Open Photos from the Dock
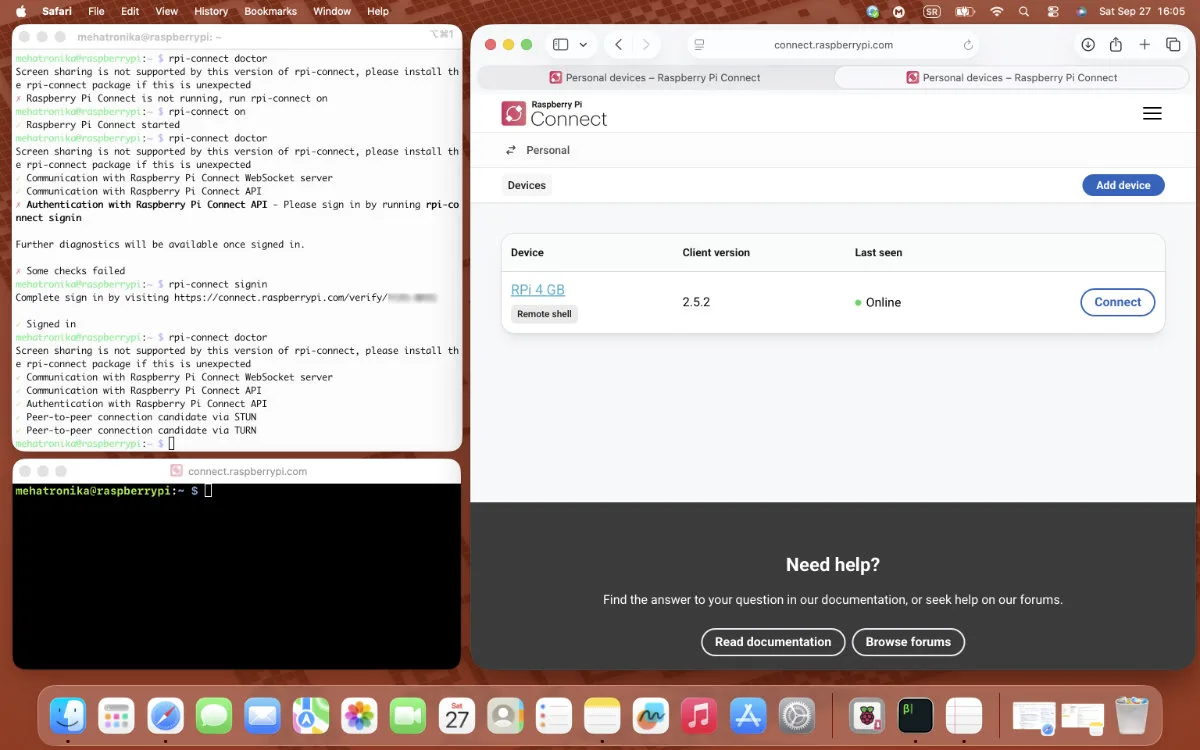Screen dimensions: 1200x750 (359, 716)
